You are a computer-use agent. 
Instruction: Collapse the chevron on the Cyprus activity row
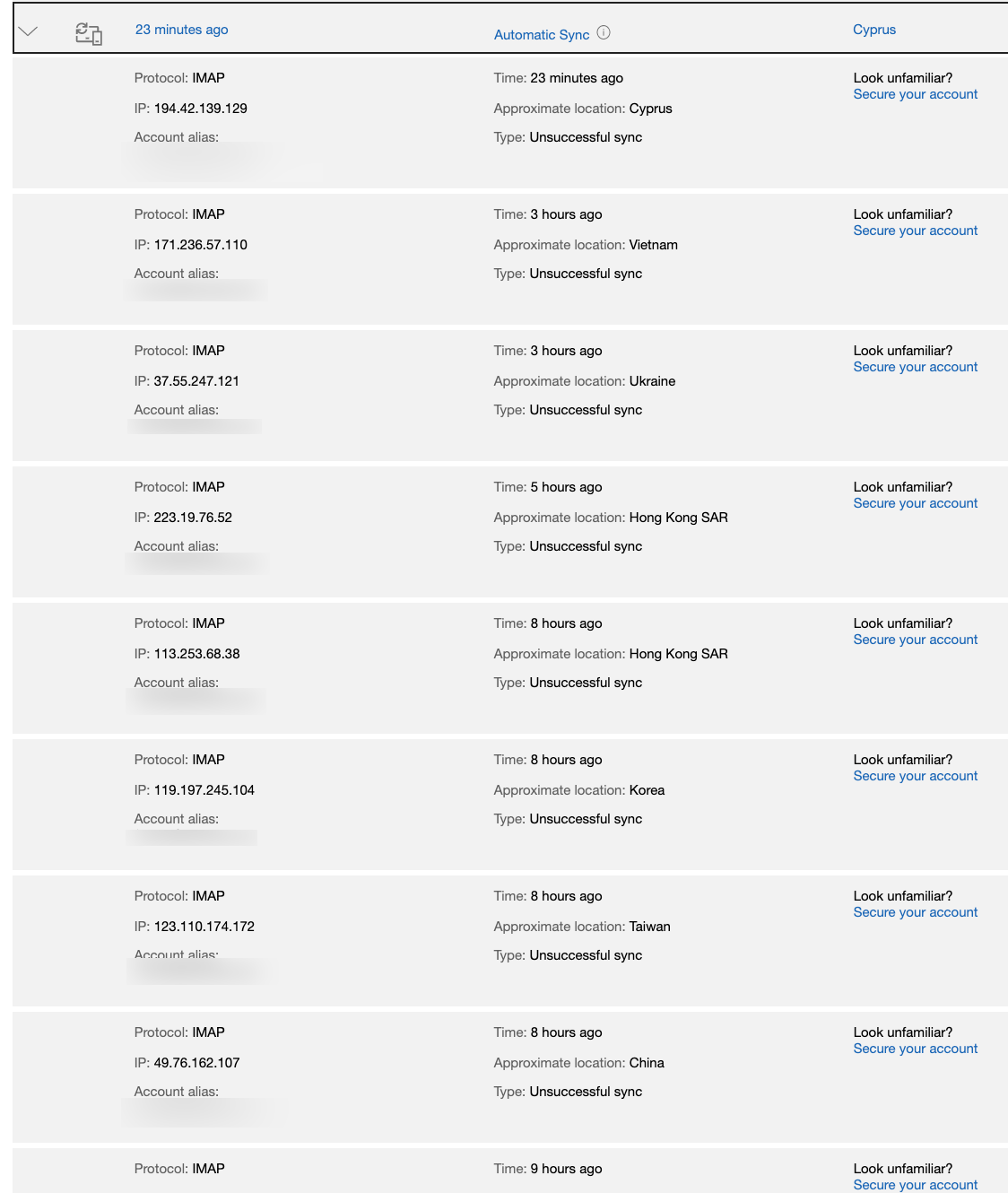click(29, 30)
